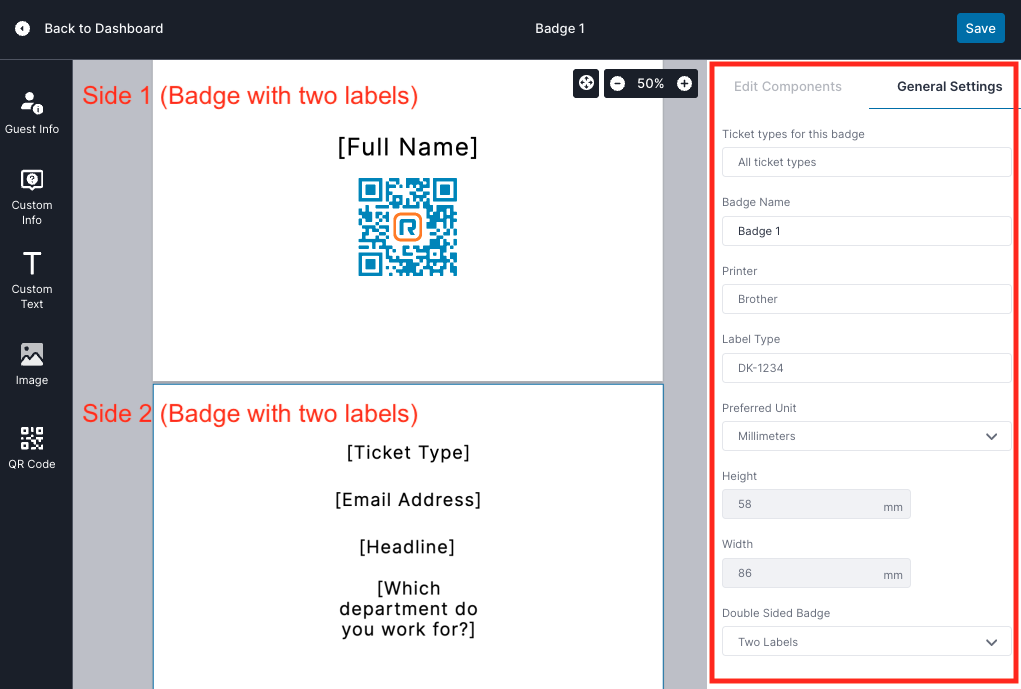Image resolution: width=1021 pixels, height=689 pixels.
Task: Add Custom Info component
Action: point(32,197)
